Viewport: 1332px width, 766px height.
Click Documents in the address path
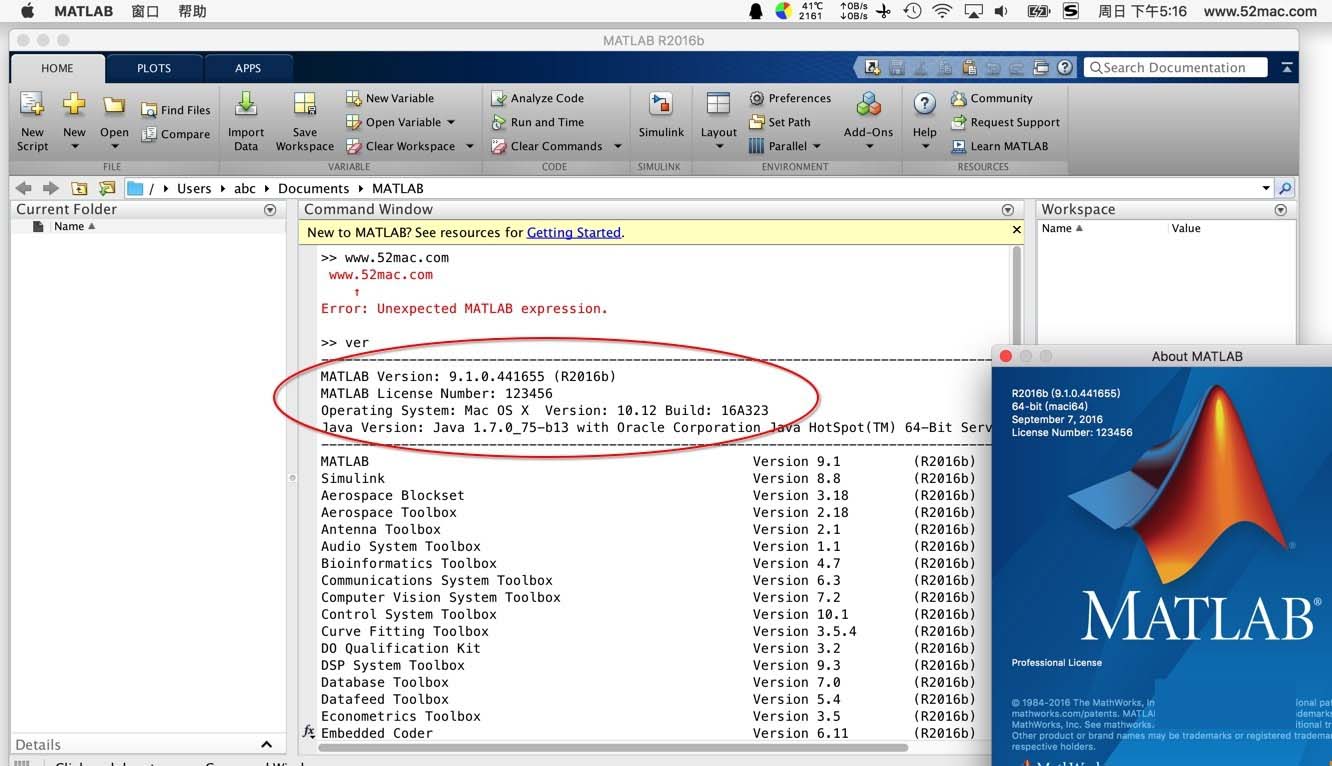314,188
